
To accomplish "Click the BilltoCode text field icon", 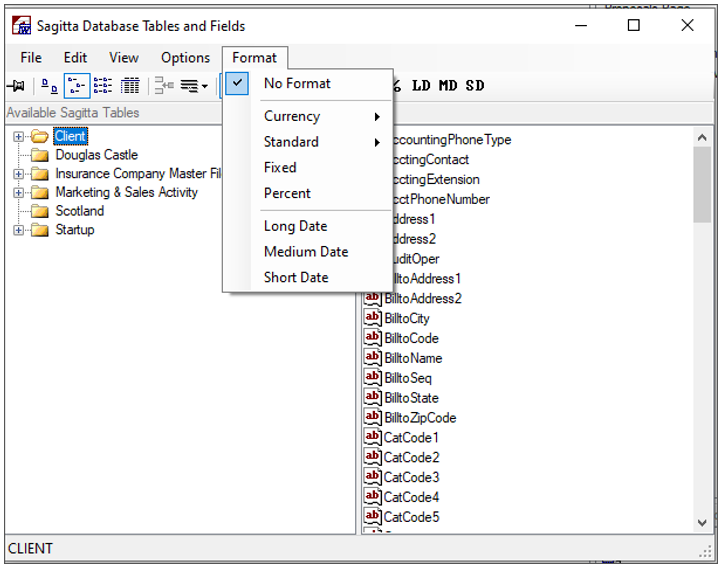I will 372,337.
